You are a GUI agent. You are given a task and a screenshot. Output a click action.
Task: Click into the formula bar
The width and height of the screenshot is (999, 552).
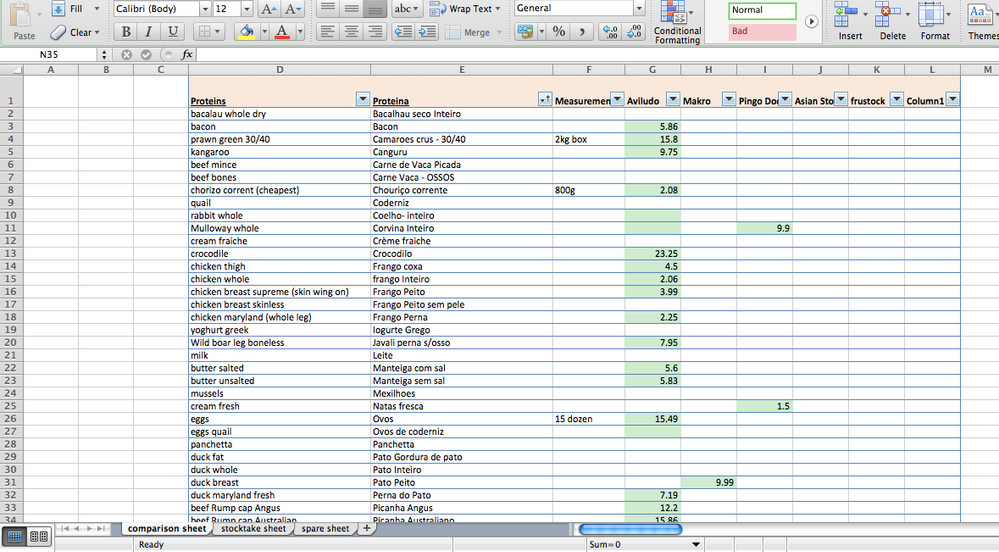coord(596,55)
